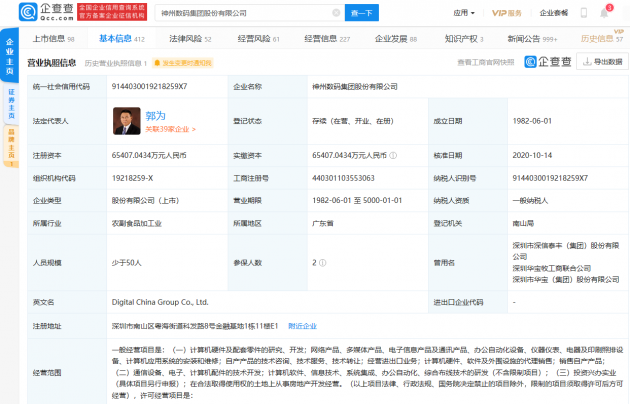
Task: Click 所属地区 value 广东省
Action: click(x=323, y=223)
